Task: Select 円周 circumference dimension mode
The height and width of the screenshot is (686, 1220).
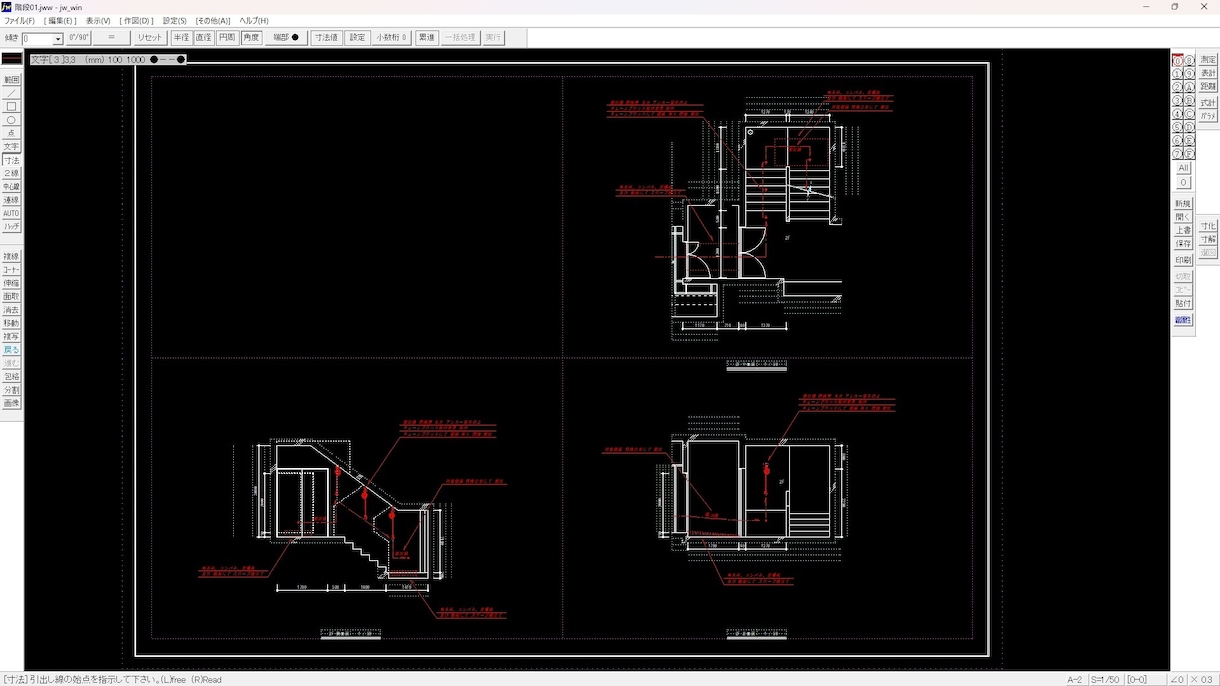Action: [227, 37]
